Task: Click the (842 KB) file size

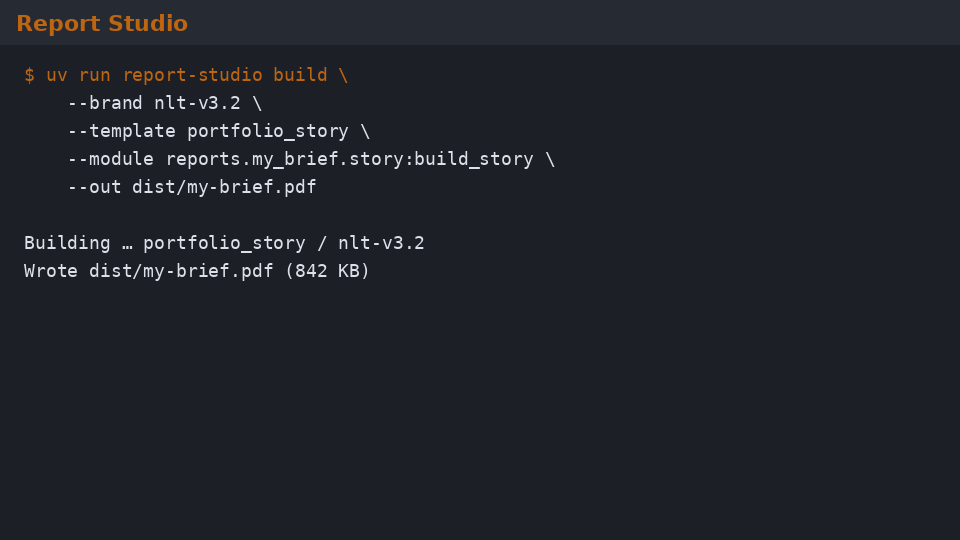Action: 328,271
